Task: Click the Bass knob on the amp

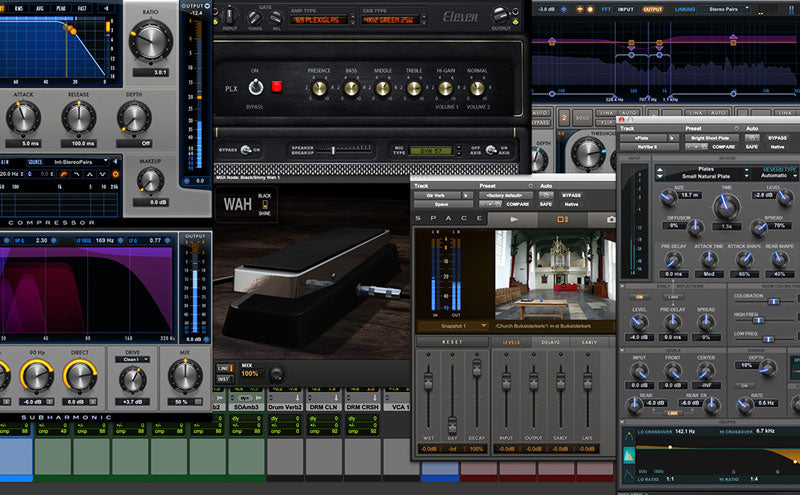Action: 351,89
